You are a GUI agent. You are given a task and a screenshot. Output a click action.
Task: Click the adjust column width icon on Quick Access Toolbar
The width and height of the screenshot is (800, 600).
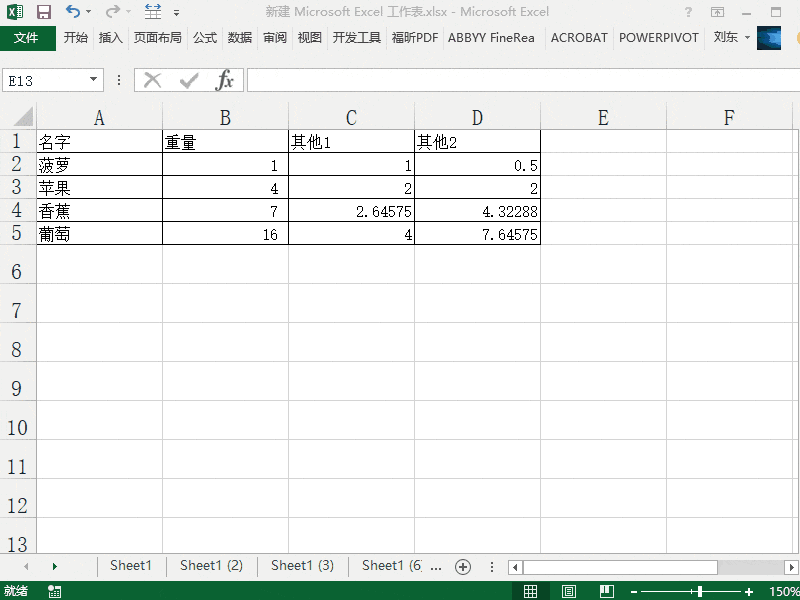(153, 11)
